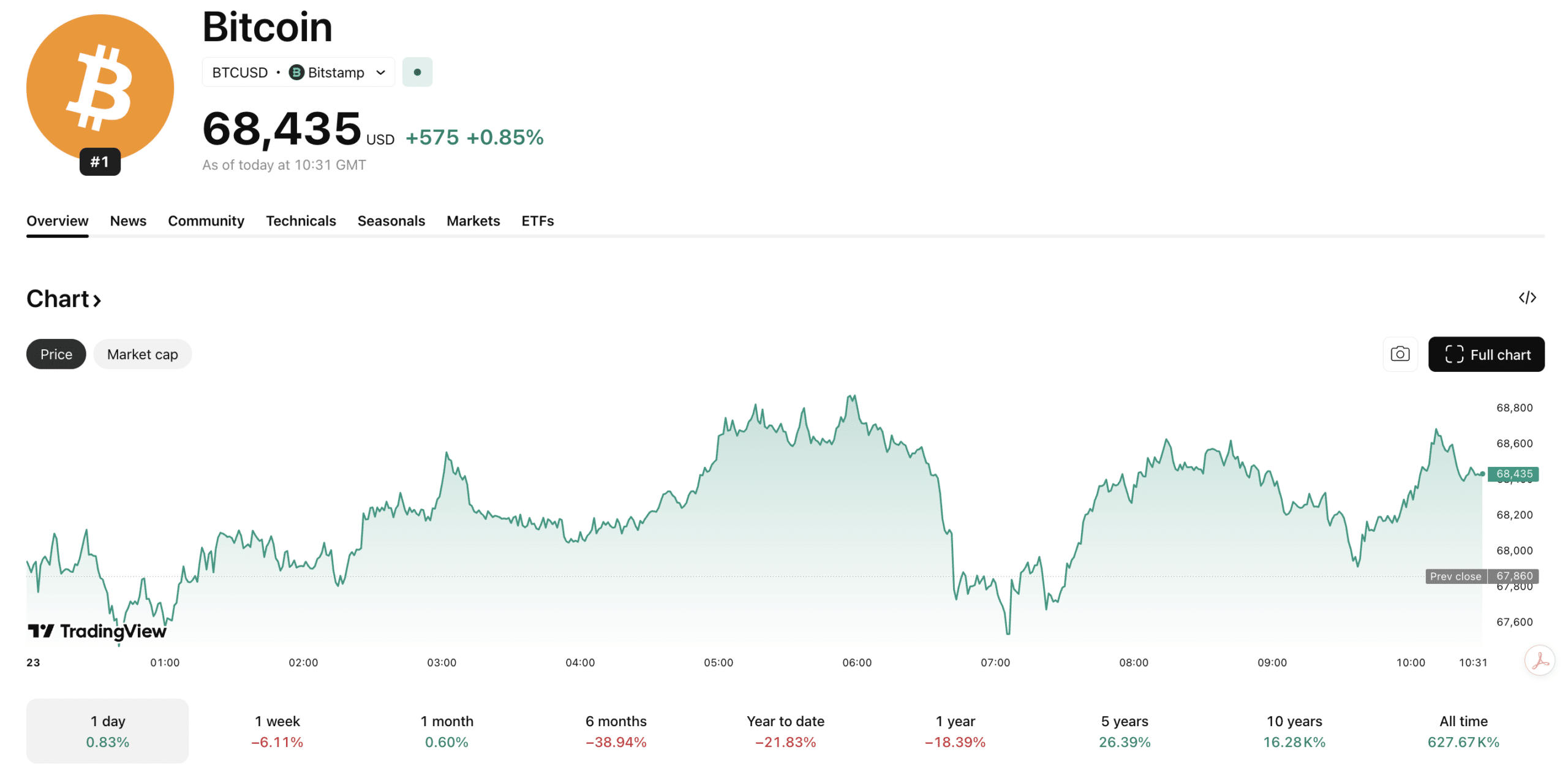Screen dimensions: 1568x769
Task: Click the 68,435 current price label on the axis
Action: click(x=1512, y=473)
